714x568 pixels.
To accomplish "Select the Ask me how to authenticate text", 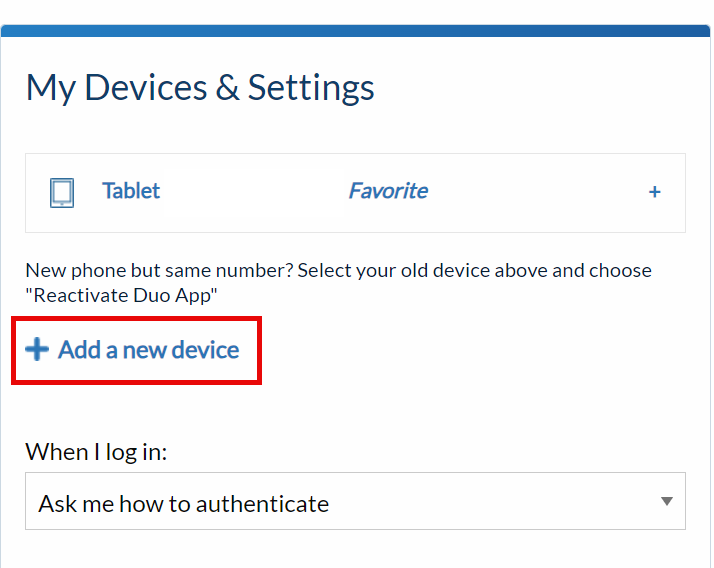I will [x=184, y=504].
